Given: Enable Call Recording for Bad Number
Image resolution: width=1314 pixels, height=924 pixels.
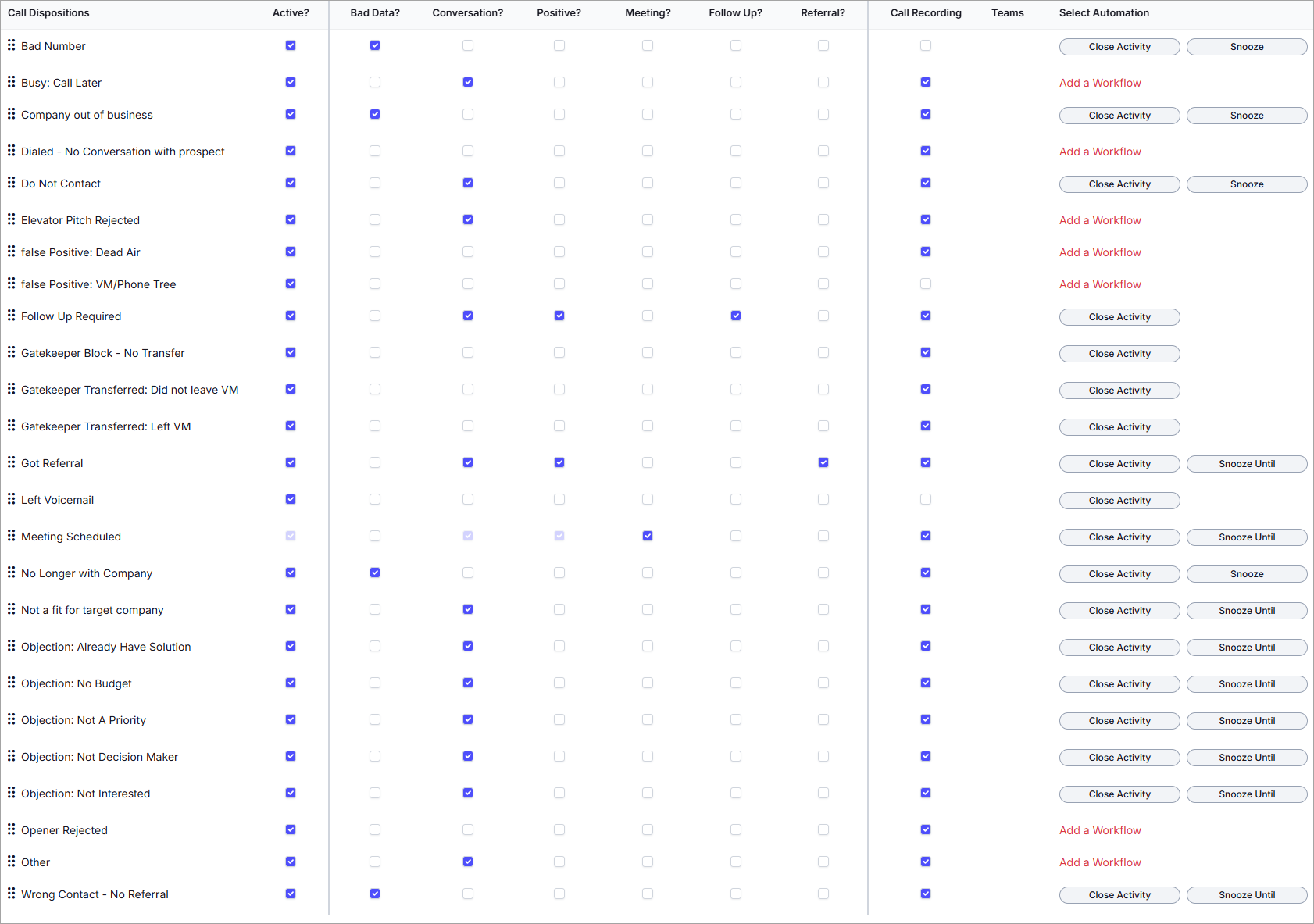Looking at the screenshot, I should pyautogui.click(x=926, y=45).
